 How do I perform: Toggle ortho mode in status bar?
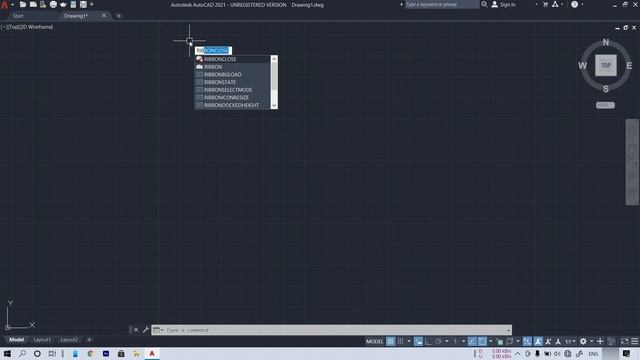(x=428, y=341)
